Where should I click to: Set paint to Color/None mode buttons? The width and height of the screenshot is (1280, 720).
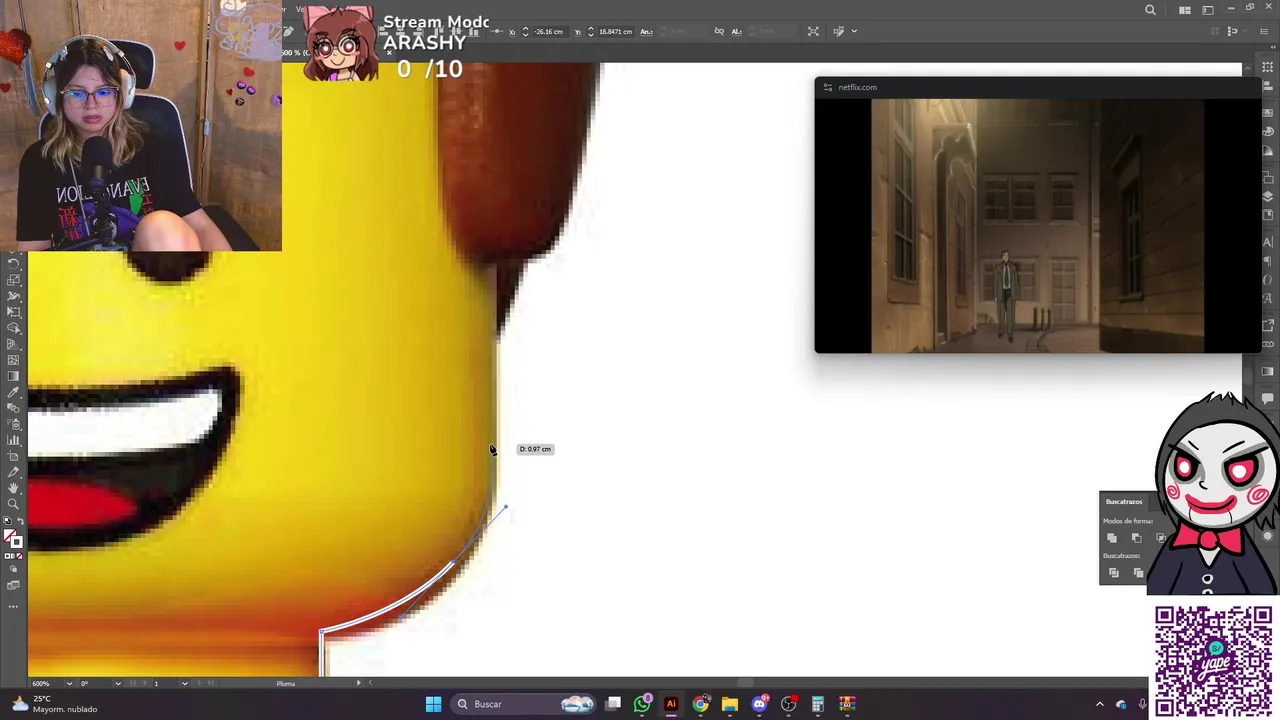[13, 556]
